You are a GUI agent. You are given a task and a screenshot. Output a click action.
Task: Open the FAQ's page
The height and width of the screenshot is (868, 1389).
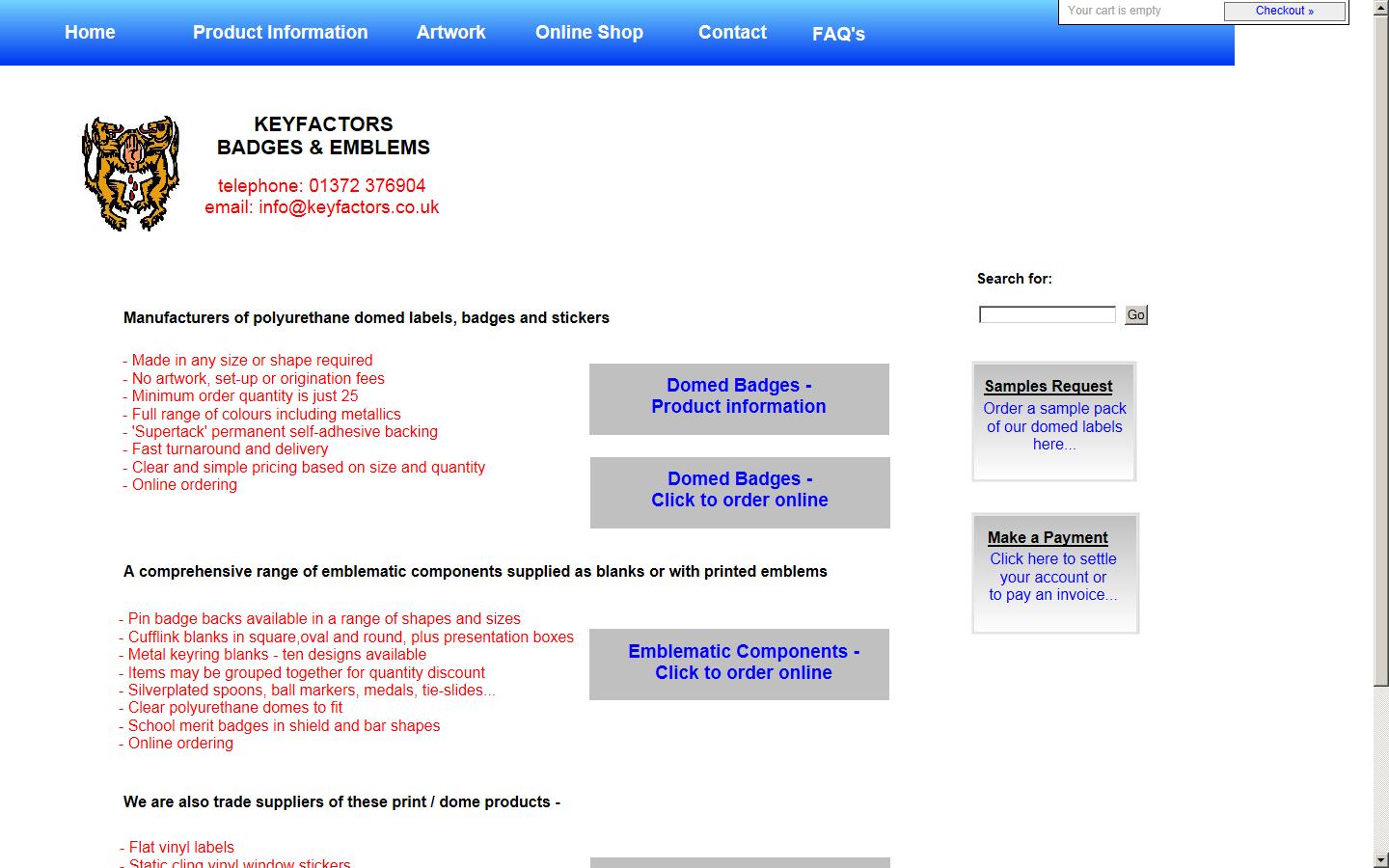(x=838, y=34)
